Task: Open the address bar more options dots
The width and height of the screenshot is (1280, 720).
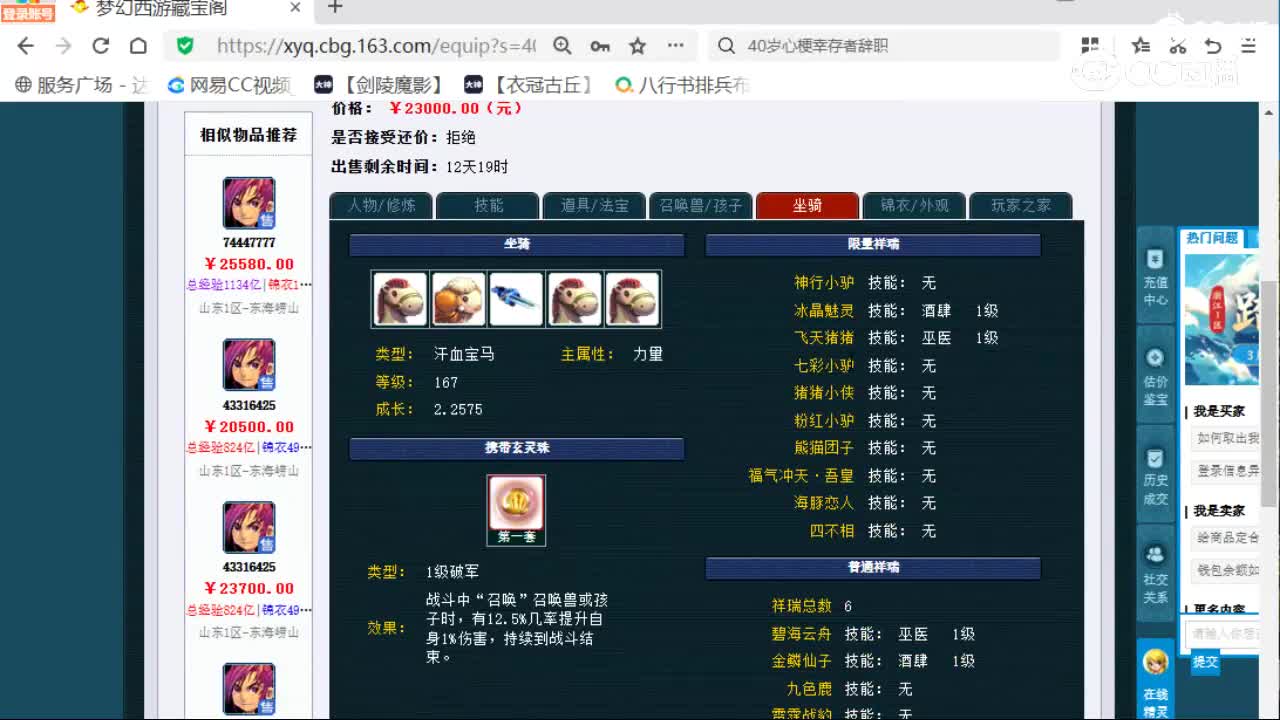Action: point(676,46)
